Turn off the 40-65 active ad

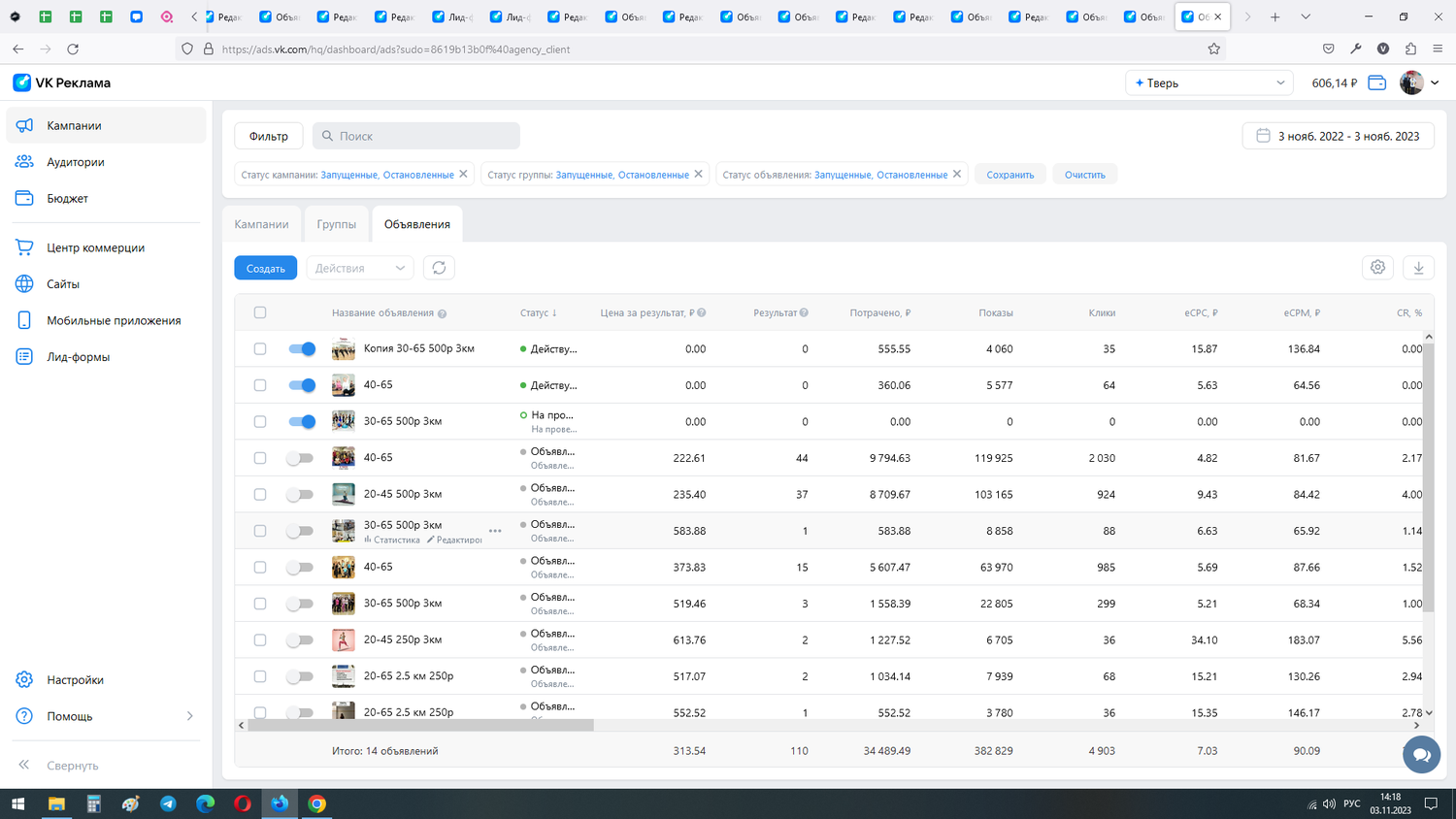[302, 385]
